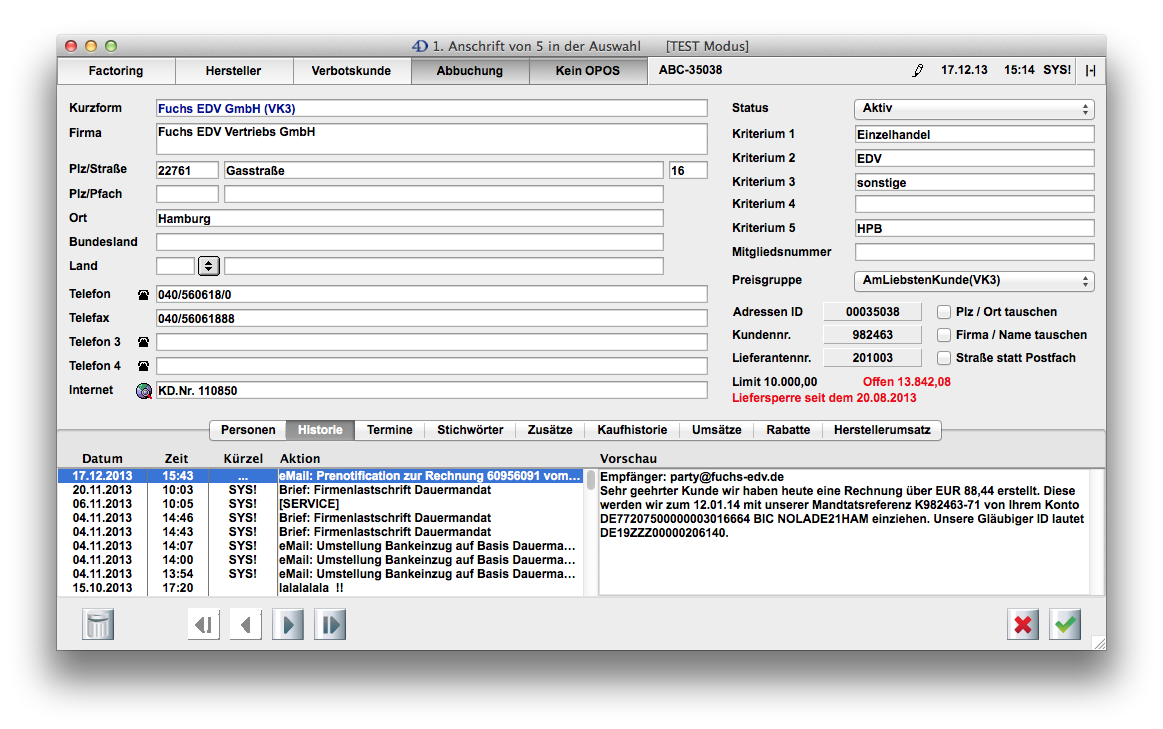Open the Kaufhistorie tab

click(x=632, y=430)
